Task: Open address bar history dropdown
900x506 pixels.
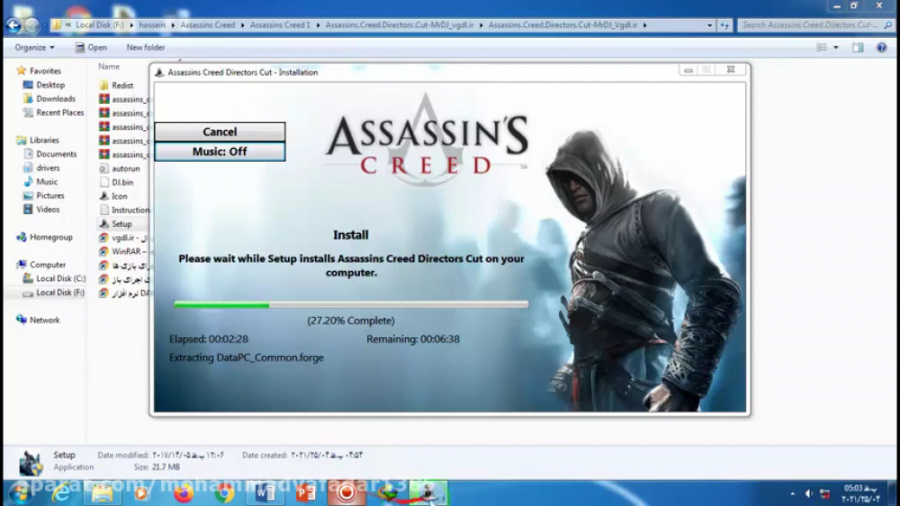Action: pyautogui.click(x=709, y=25)
